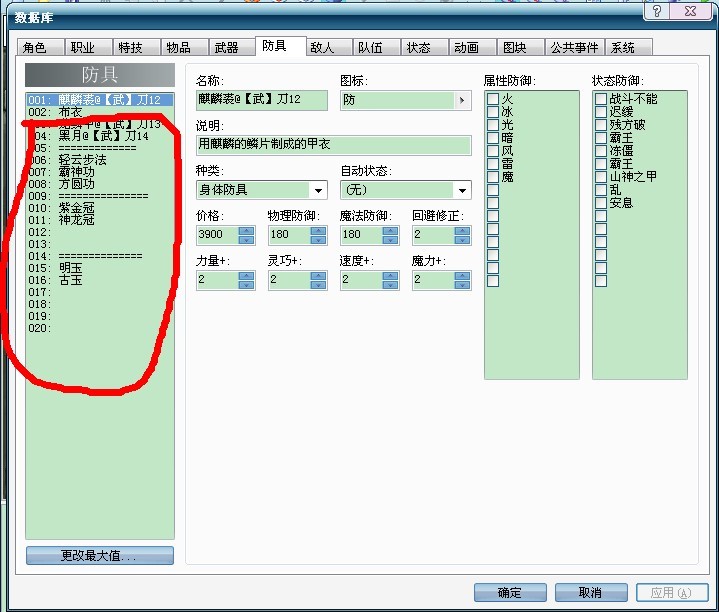Toggle the 光 element defense checkbox
Viewport: 719px width, 612px height.
pos(493,125)
